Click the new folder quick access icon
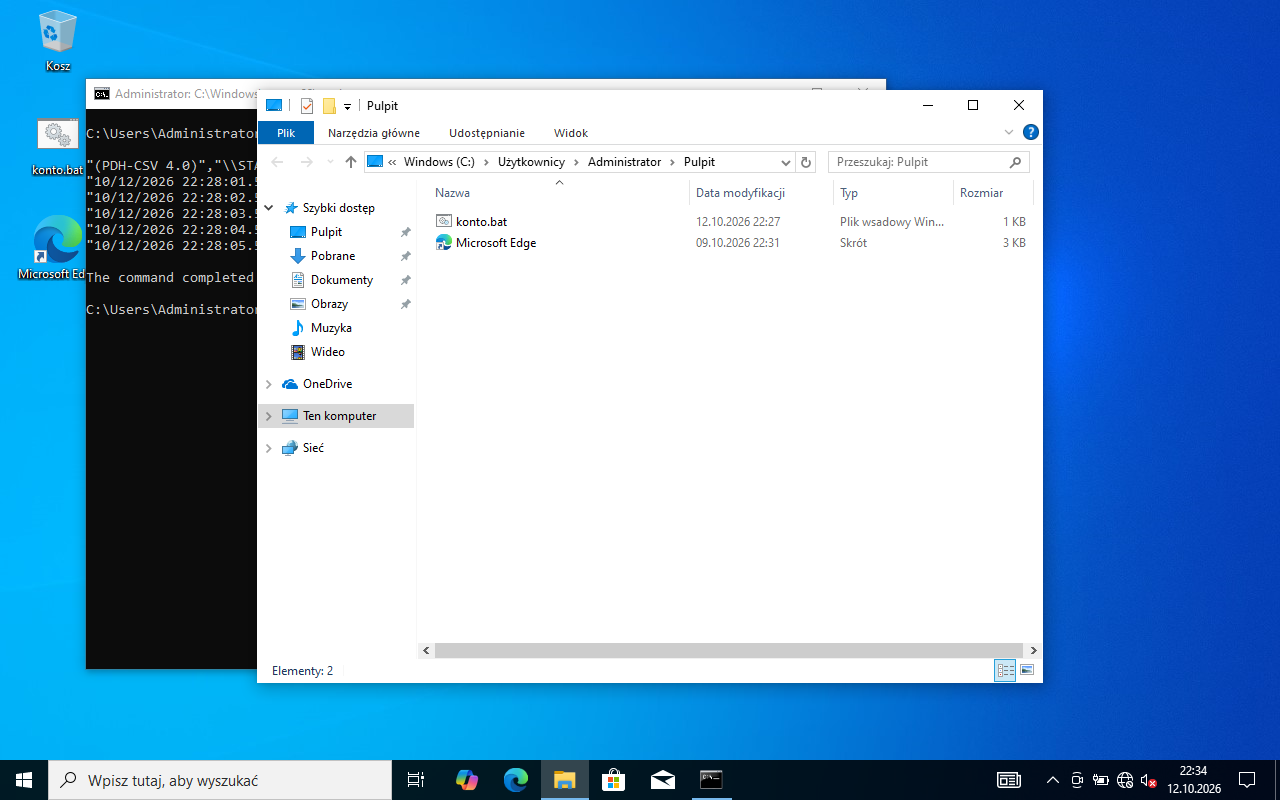 pyautogui.click(x=328, y=106)
